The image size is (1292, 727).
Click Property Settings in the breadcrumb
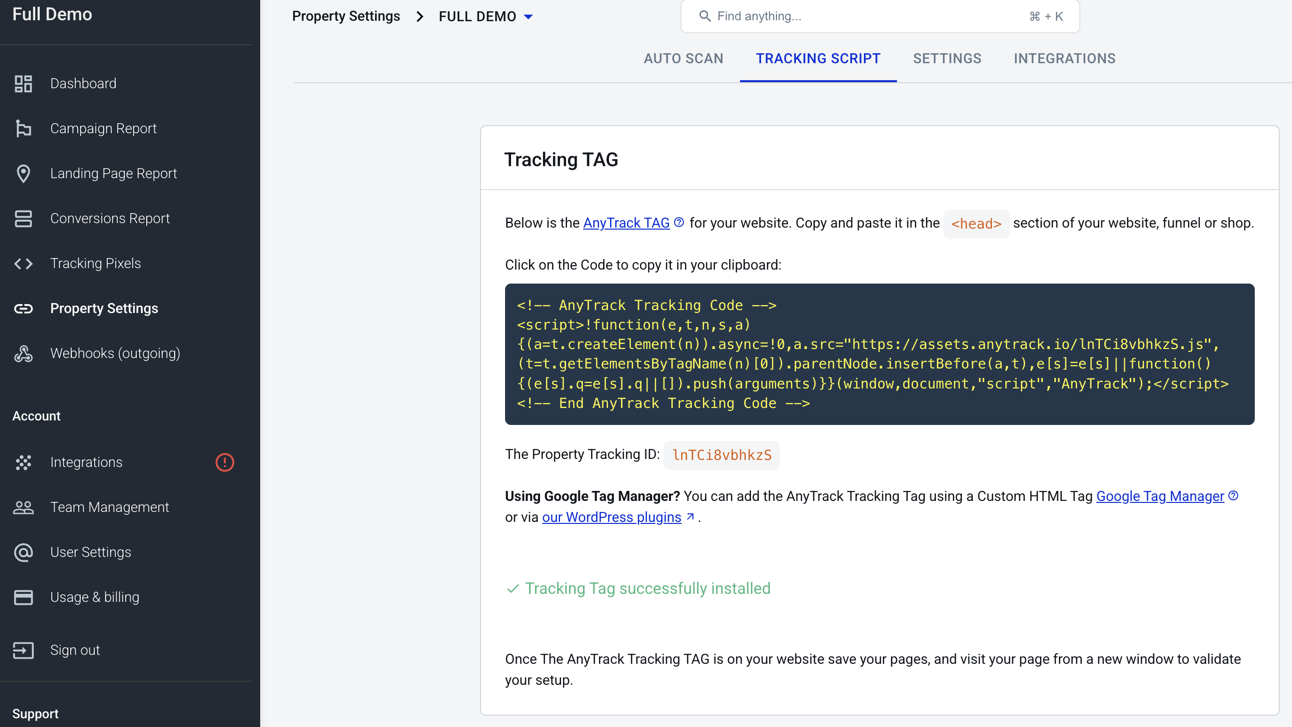tap(346, 17)
